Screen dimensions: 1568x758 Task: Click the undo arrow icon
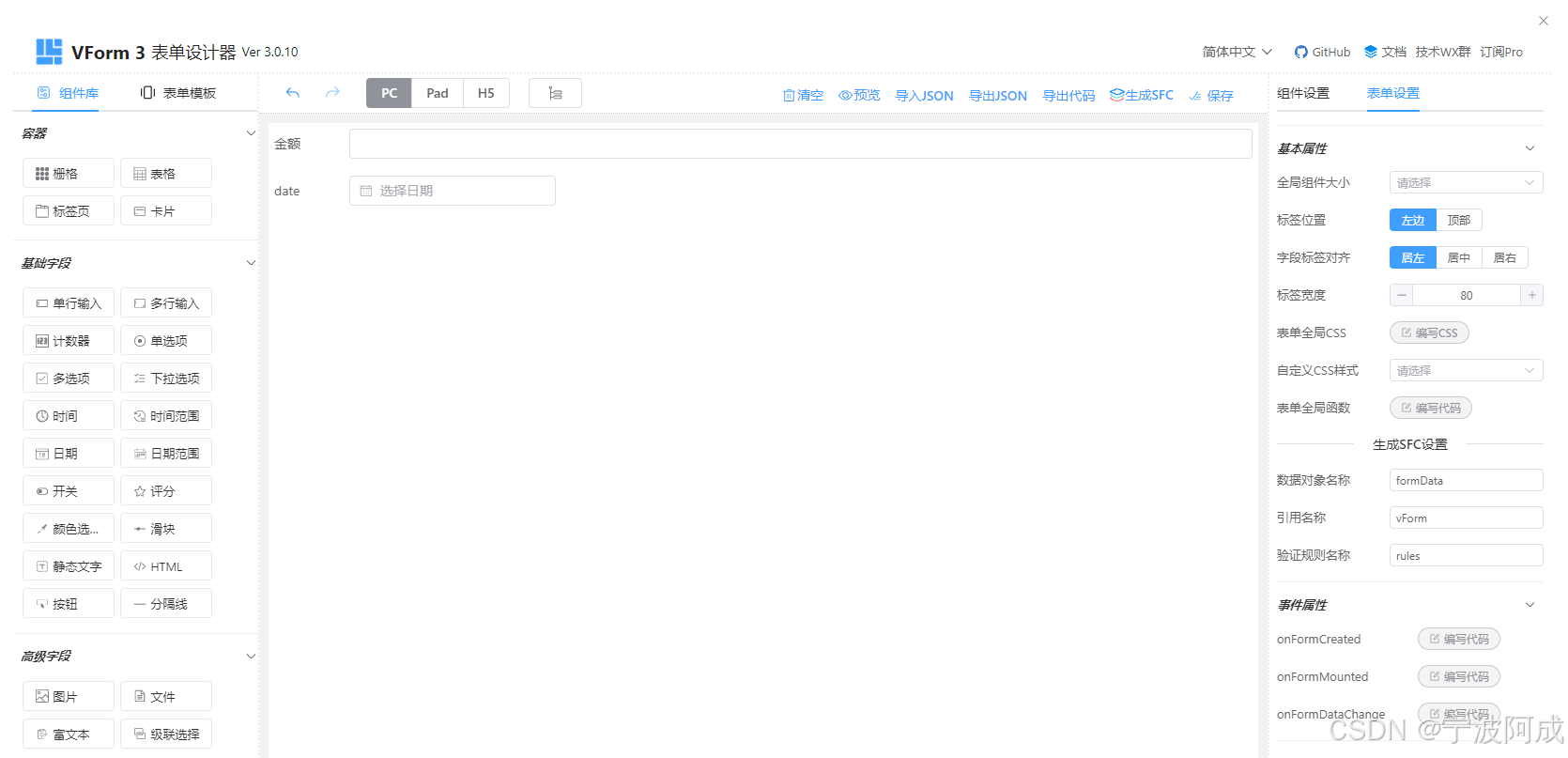point(293,93)
